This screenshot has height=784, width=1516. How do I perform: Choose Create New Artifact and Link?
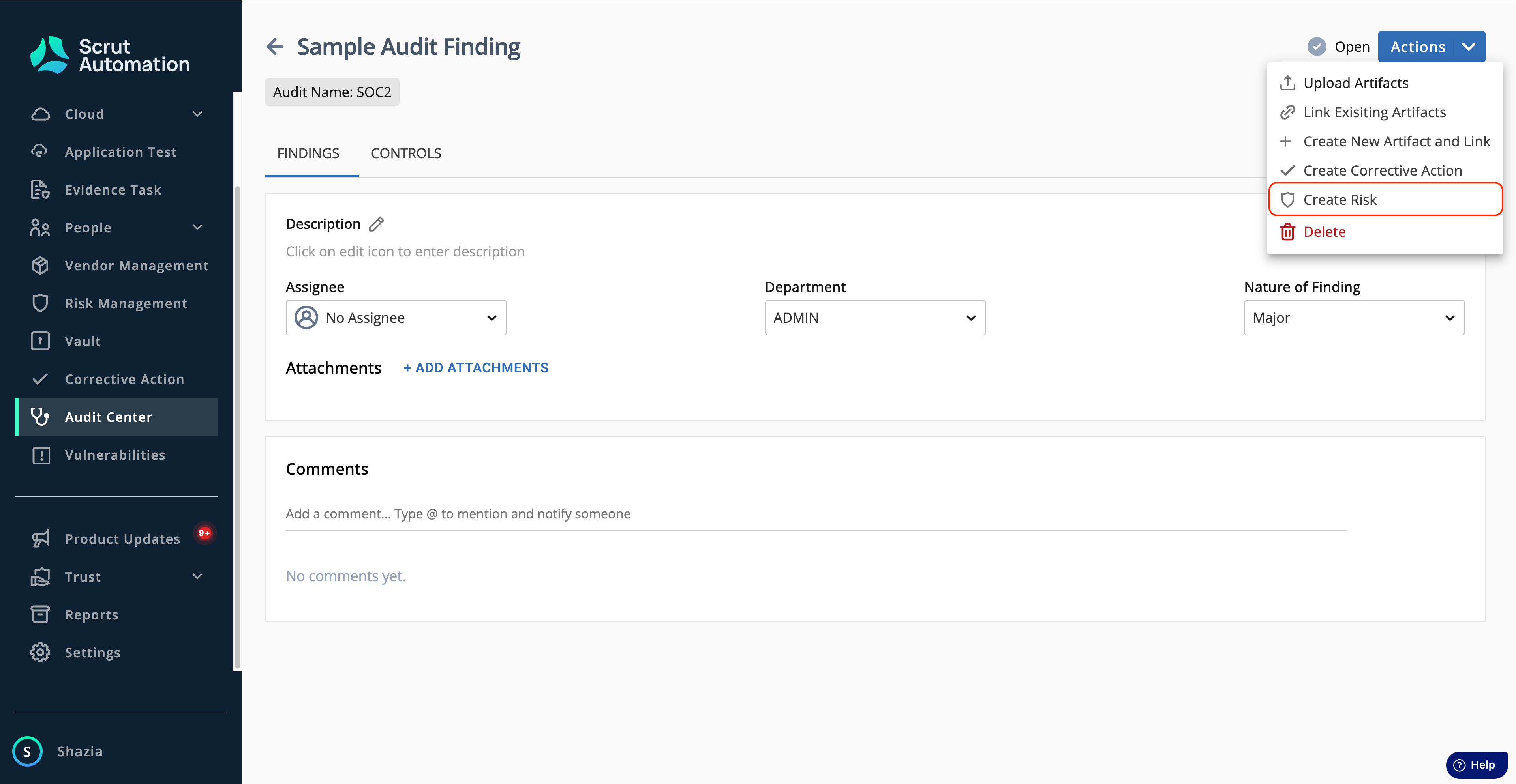[x=1385, y=141]
